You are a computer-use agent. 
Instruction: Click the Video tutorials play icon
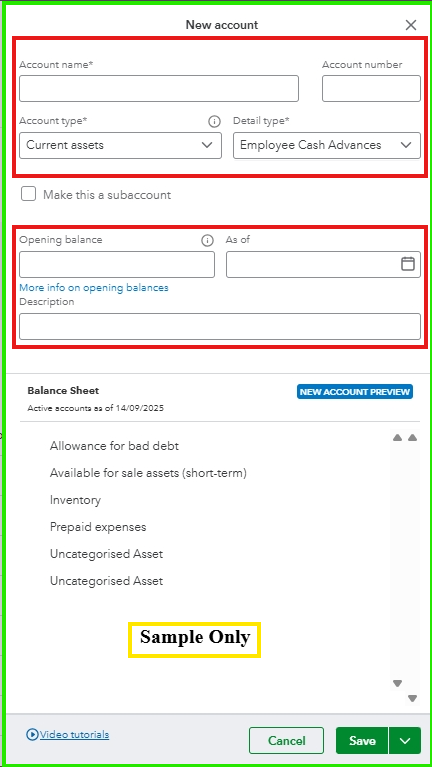tap(32, 734)
